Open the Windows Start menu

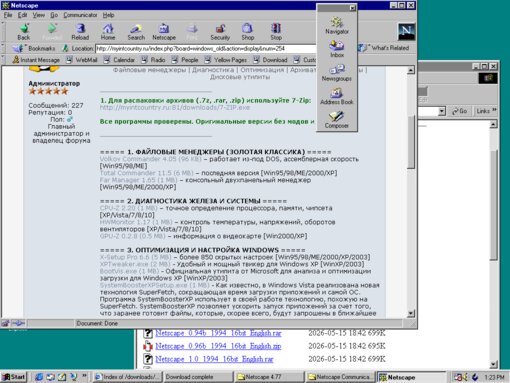(14, 377)
